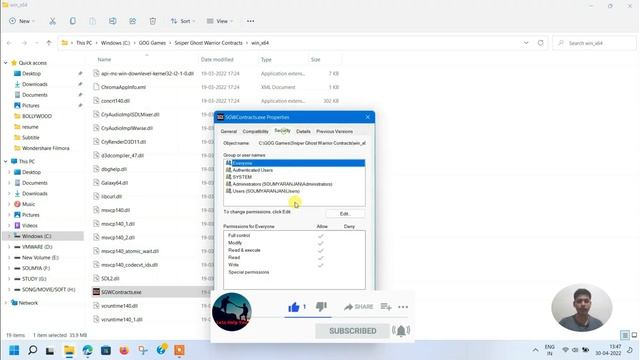Select the SDL2.dll file

[110, 278]
